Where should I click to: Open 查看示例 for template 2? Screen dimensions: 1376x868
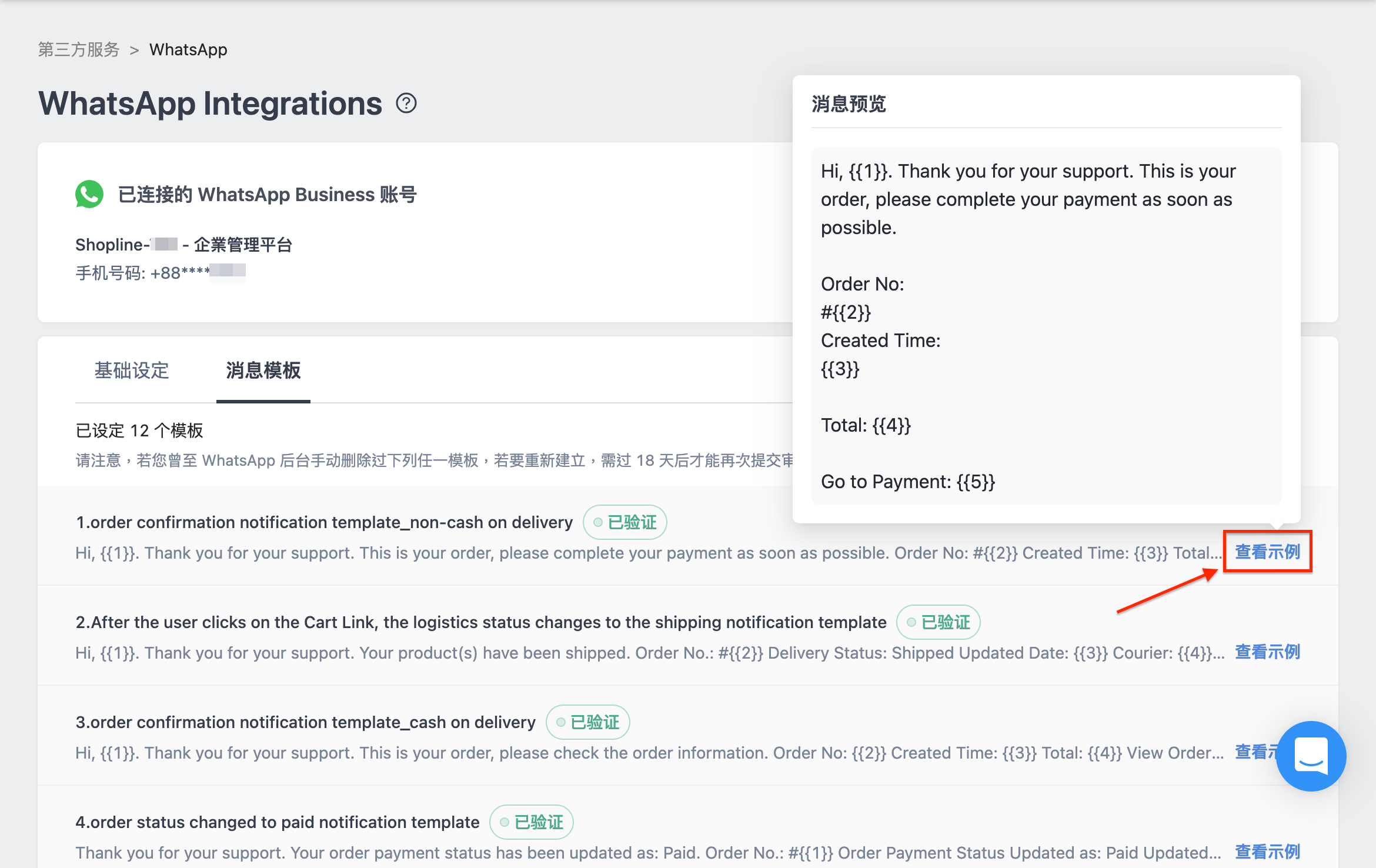coord(1268,652)
